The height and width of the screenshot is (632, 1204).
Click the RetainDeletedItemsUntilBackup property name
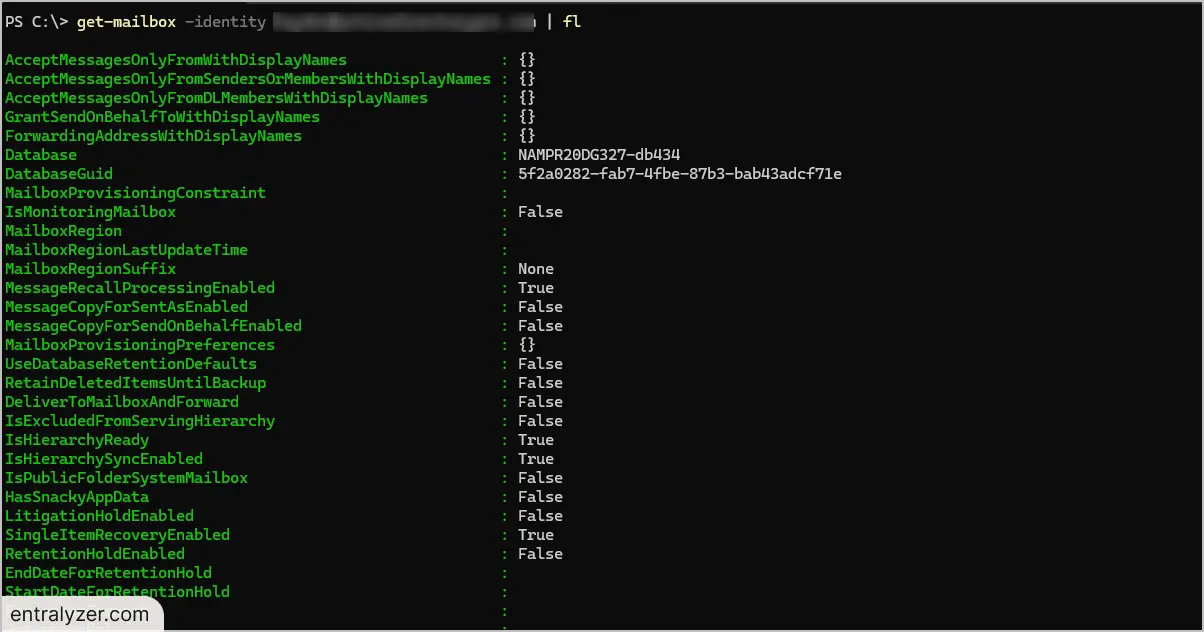coord(135,383)
